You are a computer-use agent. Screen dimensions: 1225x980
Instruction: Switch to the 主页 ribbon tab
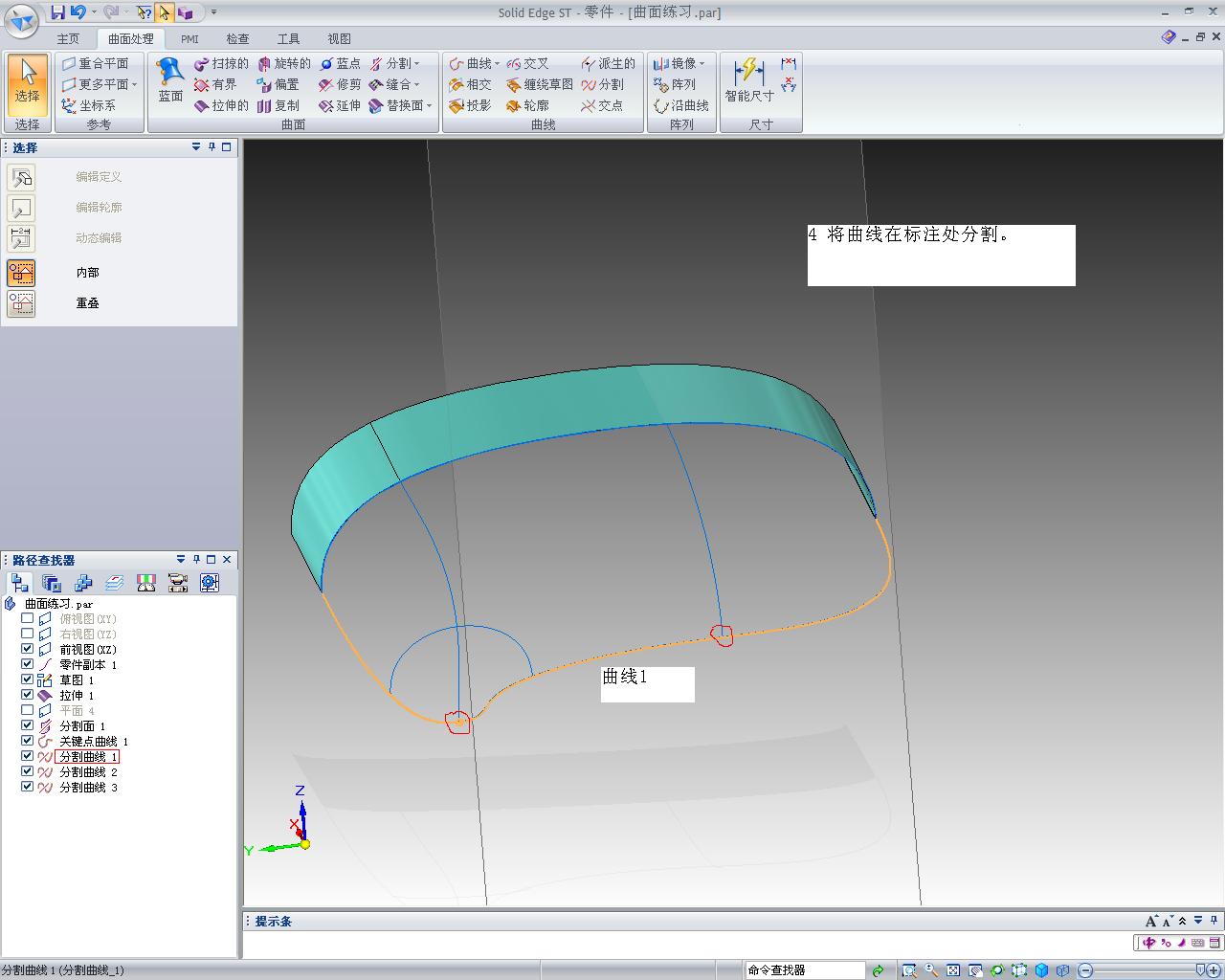point(68,38)
